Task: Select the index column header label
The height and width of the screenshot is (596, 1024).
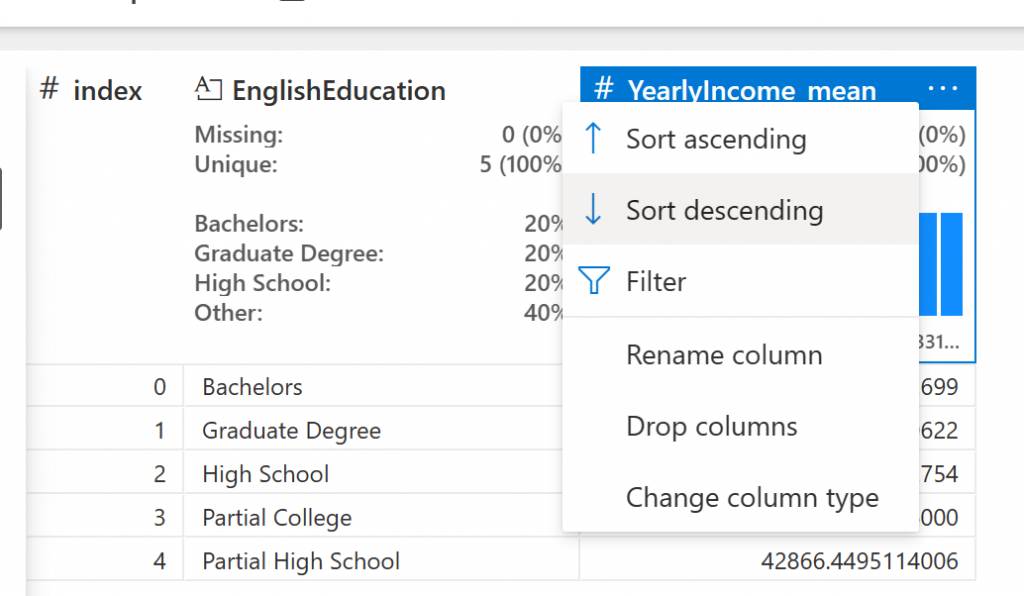Action: [x=108, y=91]
